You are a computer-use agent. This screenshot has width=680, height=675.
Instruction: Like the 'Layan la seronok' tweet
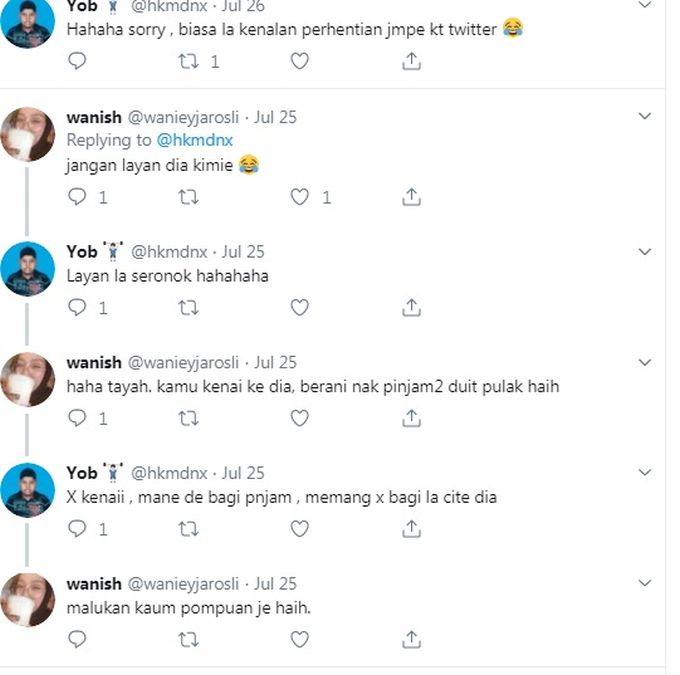pyautogui.click(x=299, y=308)
